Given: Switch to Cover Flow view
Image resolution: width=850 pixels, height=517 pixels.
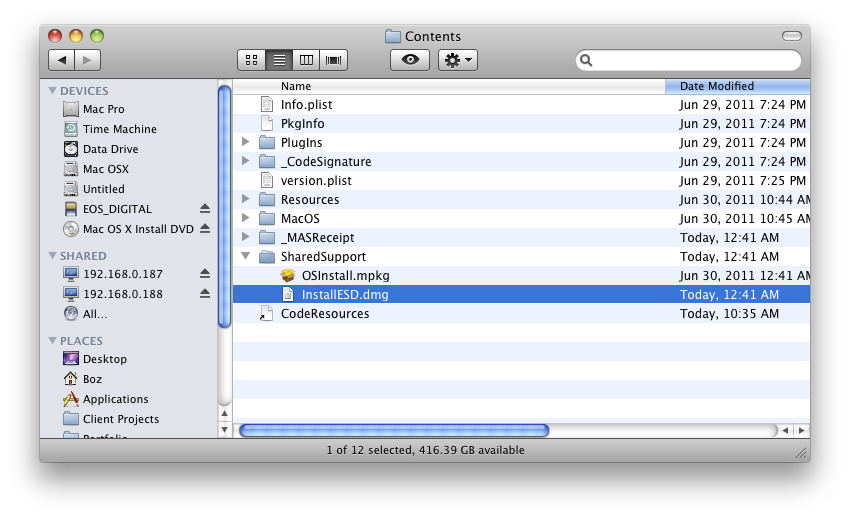Looking at the screenshot, I should coord(335,60).
